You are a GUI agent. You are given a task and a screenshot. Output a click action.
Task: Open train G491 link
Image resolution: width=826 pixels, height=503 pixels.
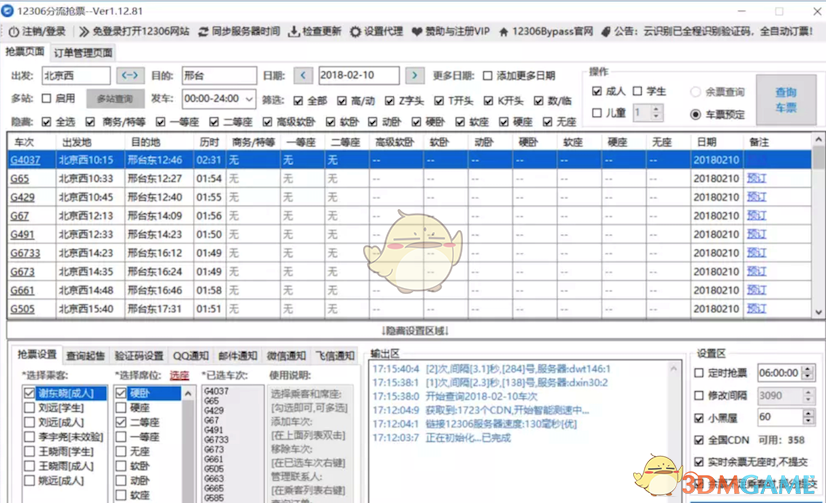22,234
